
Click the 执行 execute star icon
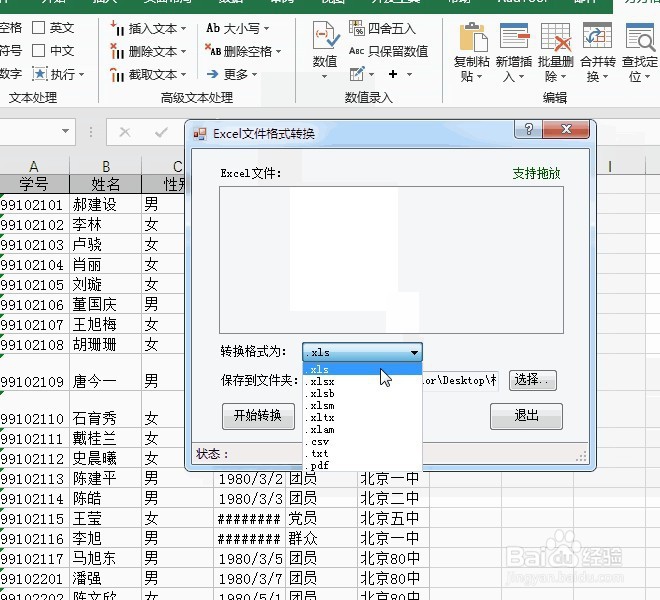(x=40, y=74)
